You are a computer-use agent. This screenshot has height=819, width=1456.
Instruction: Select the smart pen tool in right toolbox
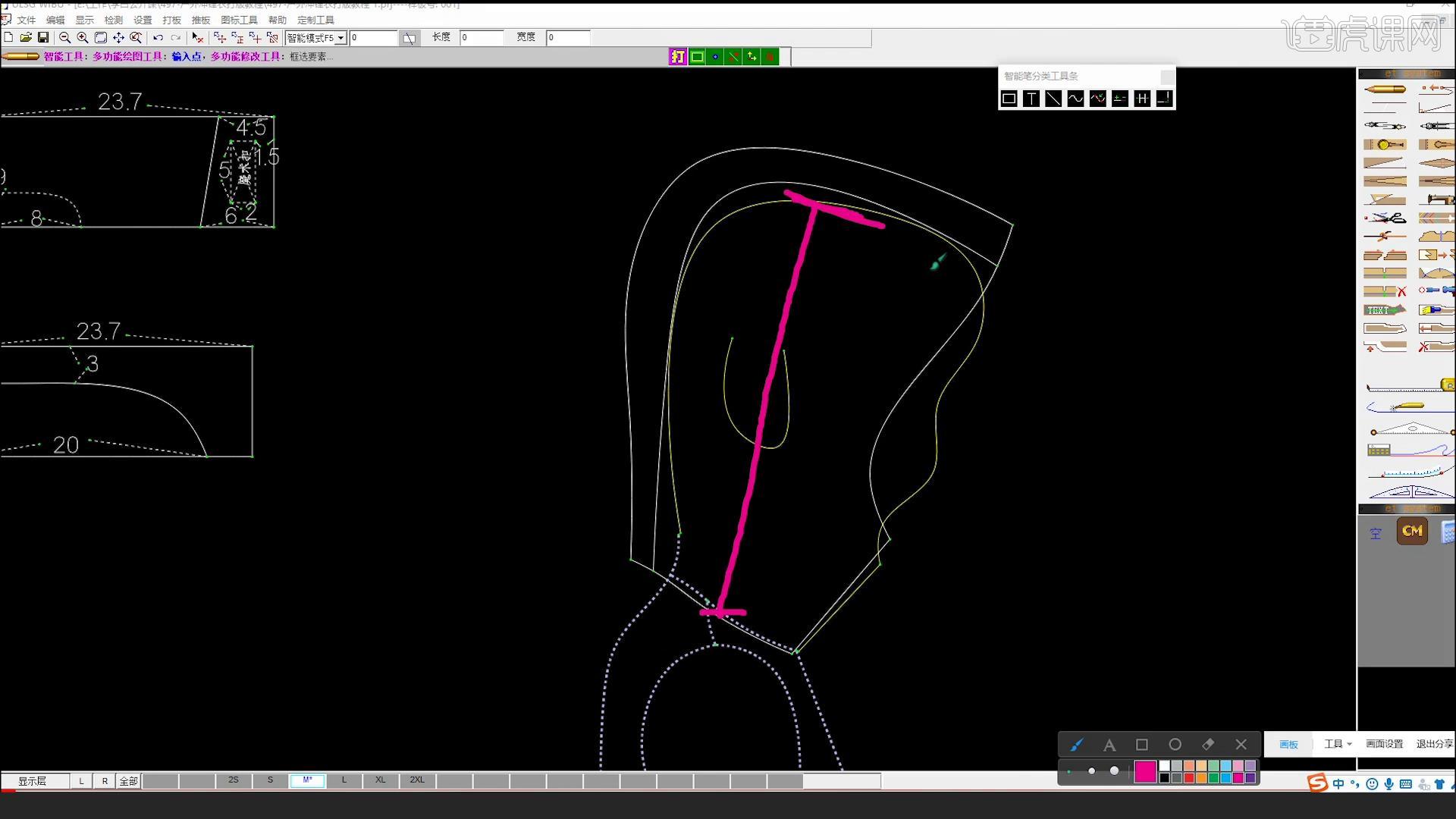tap(1385, 89)
